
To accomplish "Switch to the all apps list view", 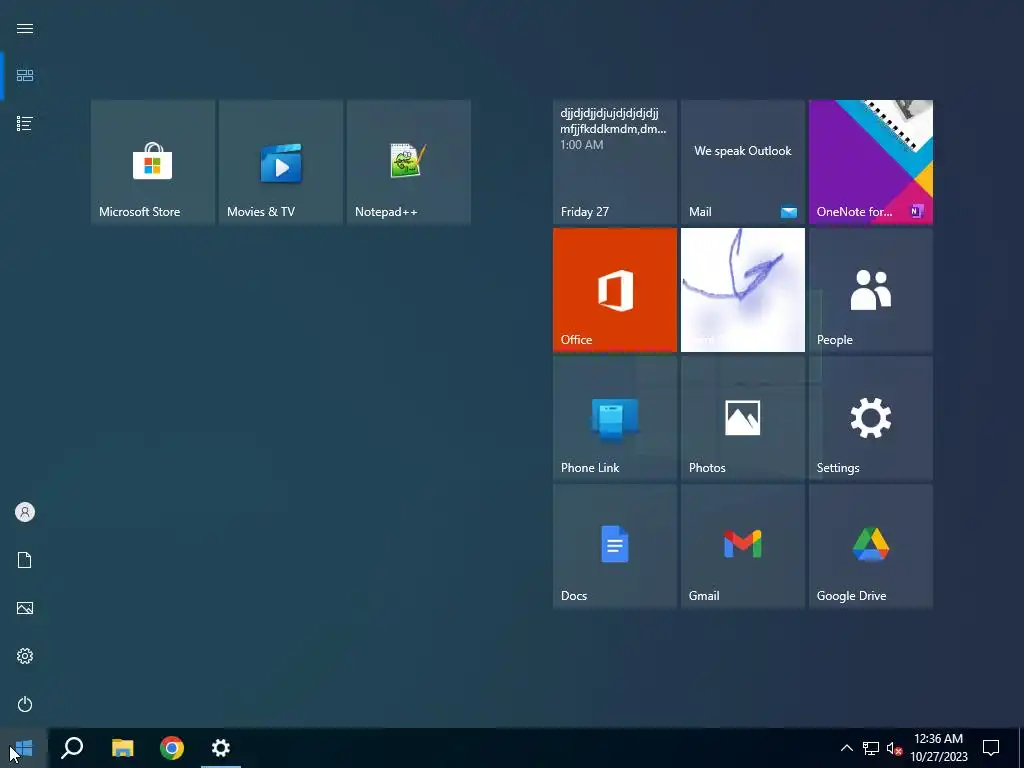I will 25,123.
